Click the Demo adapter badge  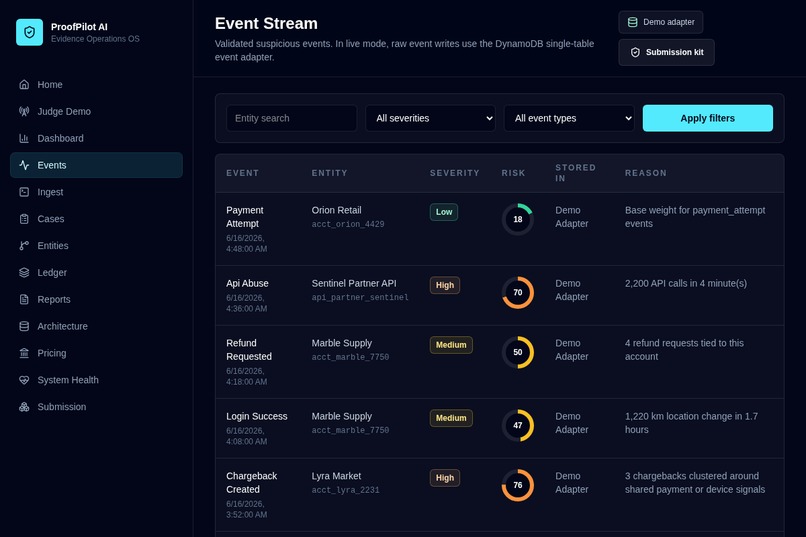pos(661,22)
